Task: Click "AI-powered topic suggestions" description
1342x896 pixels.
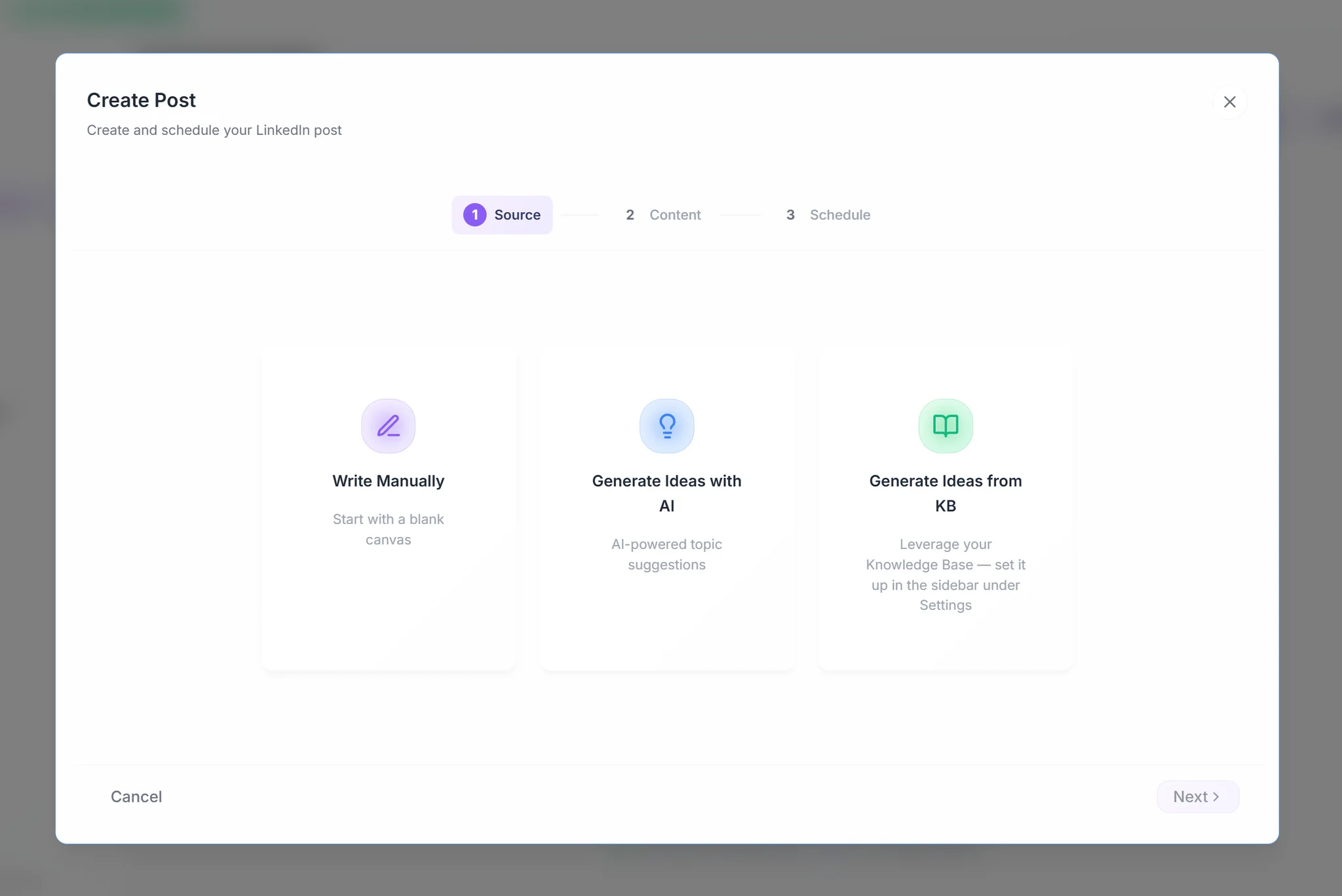Action: click(666, 554)
